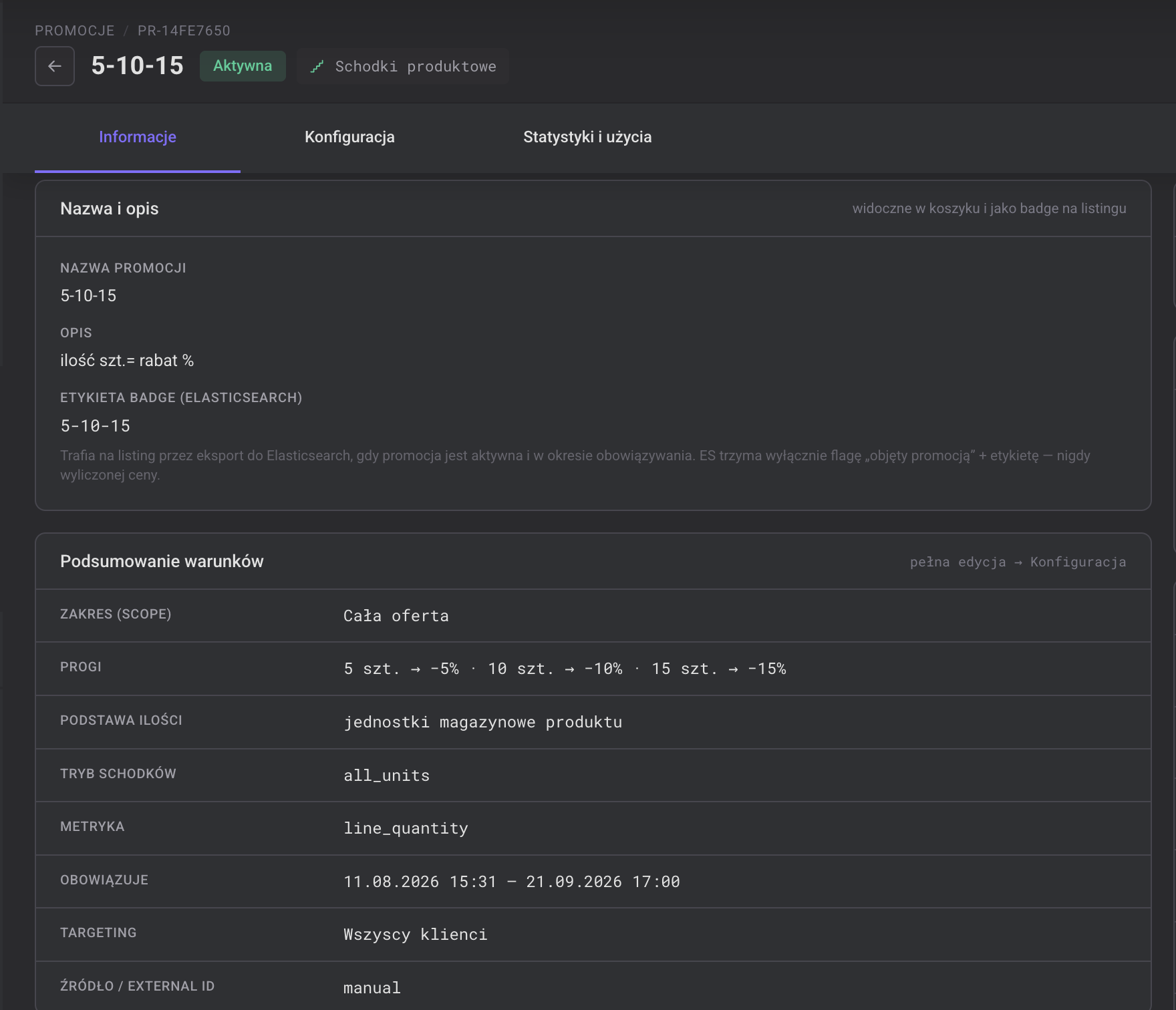Follow the pełna edycja → Konfiguracja link
Screen dimensions: 1176x1010
point(1018,562)
